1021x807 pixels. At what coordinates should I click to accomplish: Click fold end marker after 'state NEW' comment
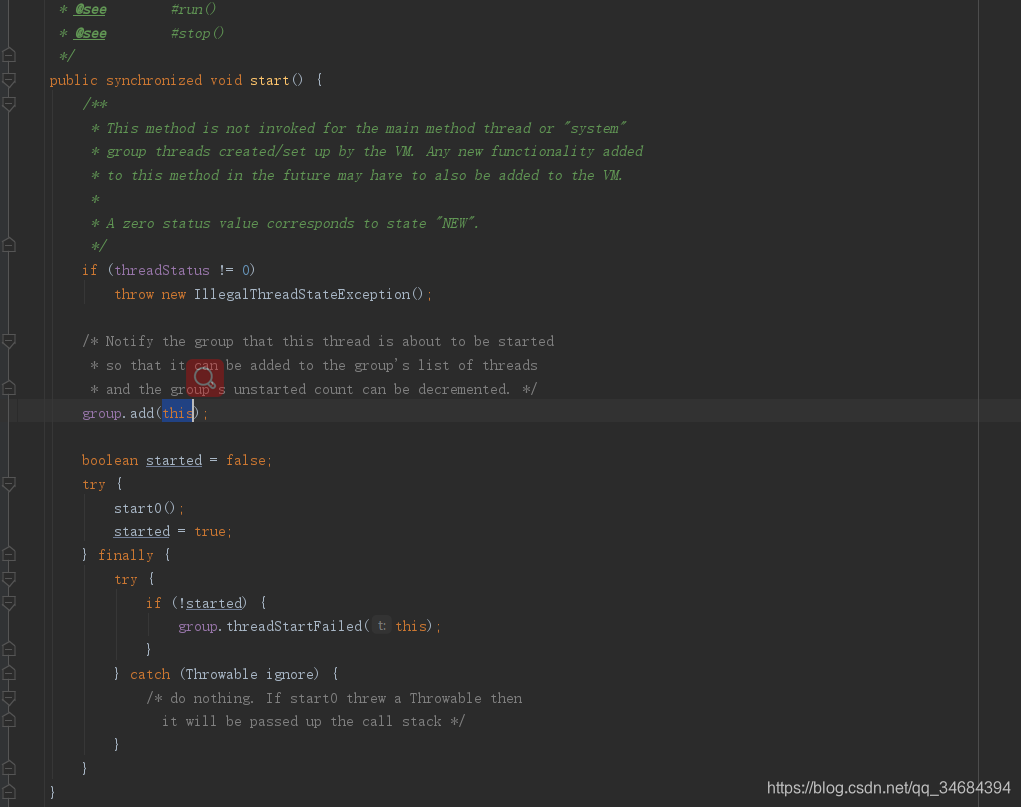click(8, 246)
